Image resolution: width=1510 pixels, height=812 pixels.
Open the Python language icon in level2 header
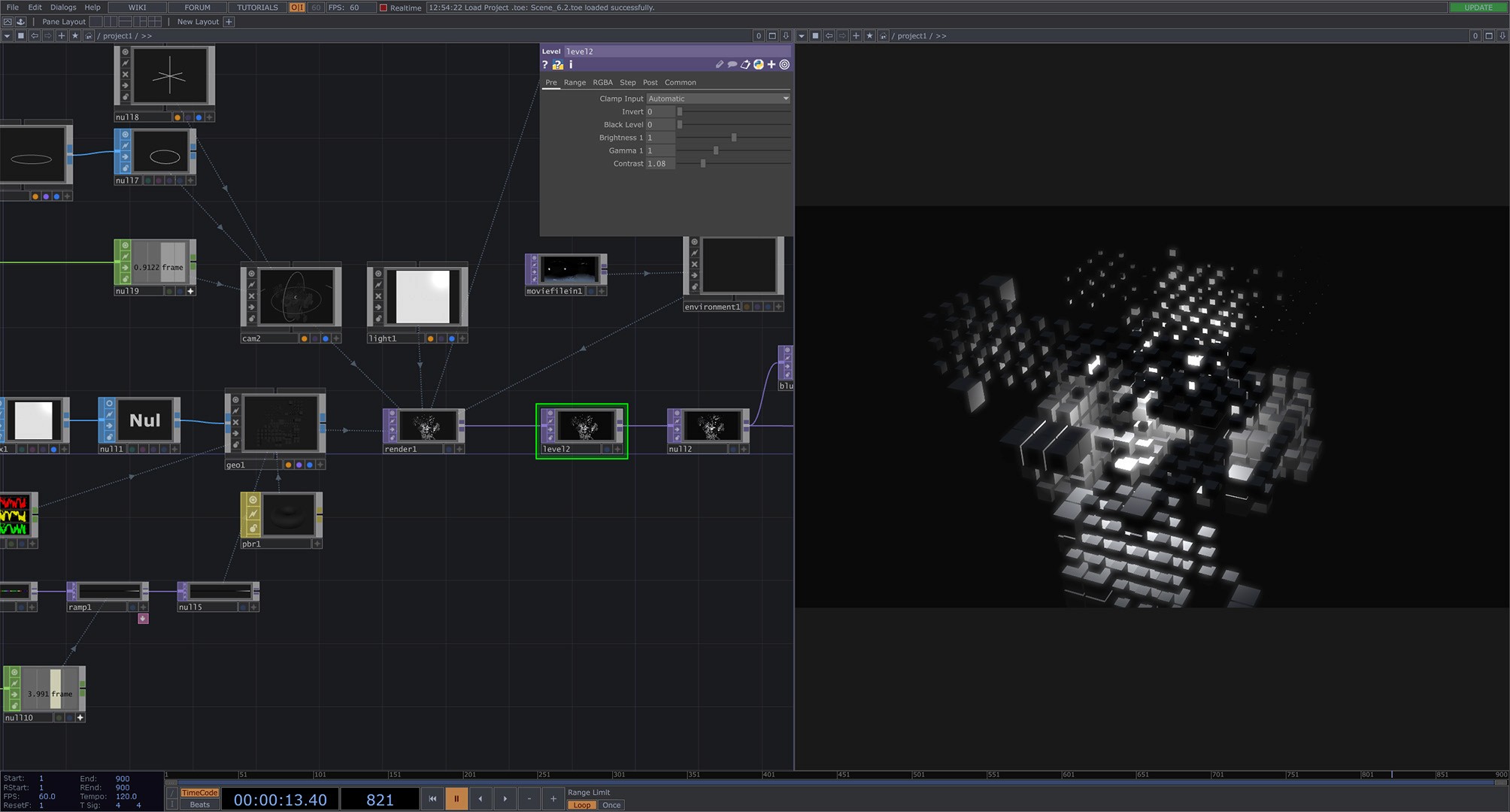[x=759, y=65]
